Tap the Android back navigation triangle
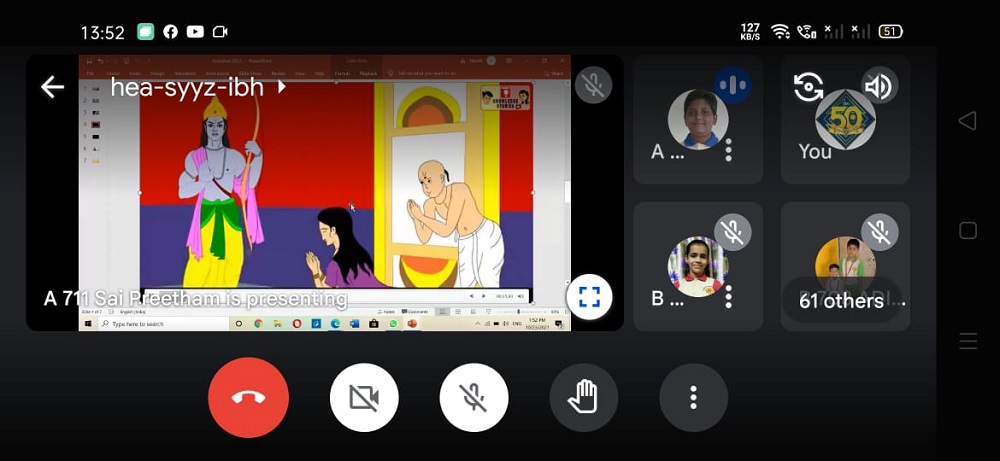The image size is (1000, 461). pos(967,121)
